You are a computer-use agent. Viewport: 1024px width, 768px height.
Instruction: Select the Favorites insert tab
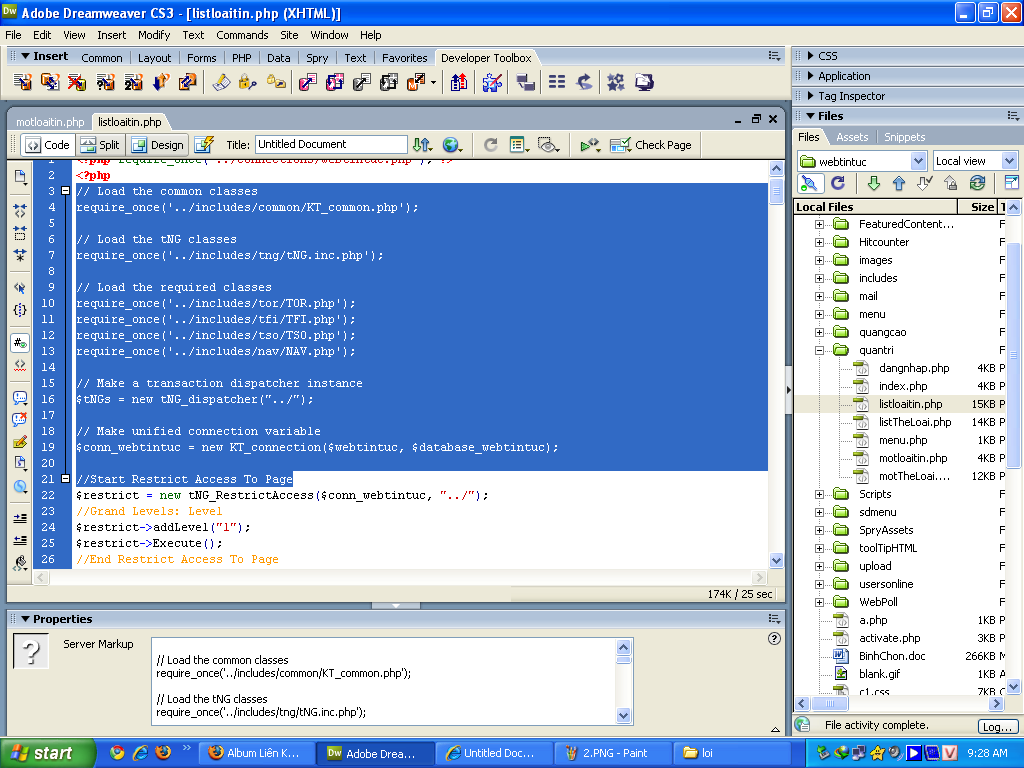[x=404, y=58]
